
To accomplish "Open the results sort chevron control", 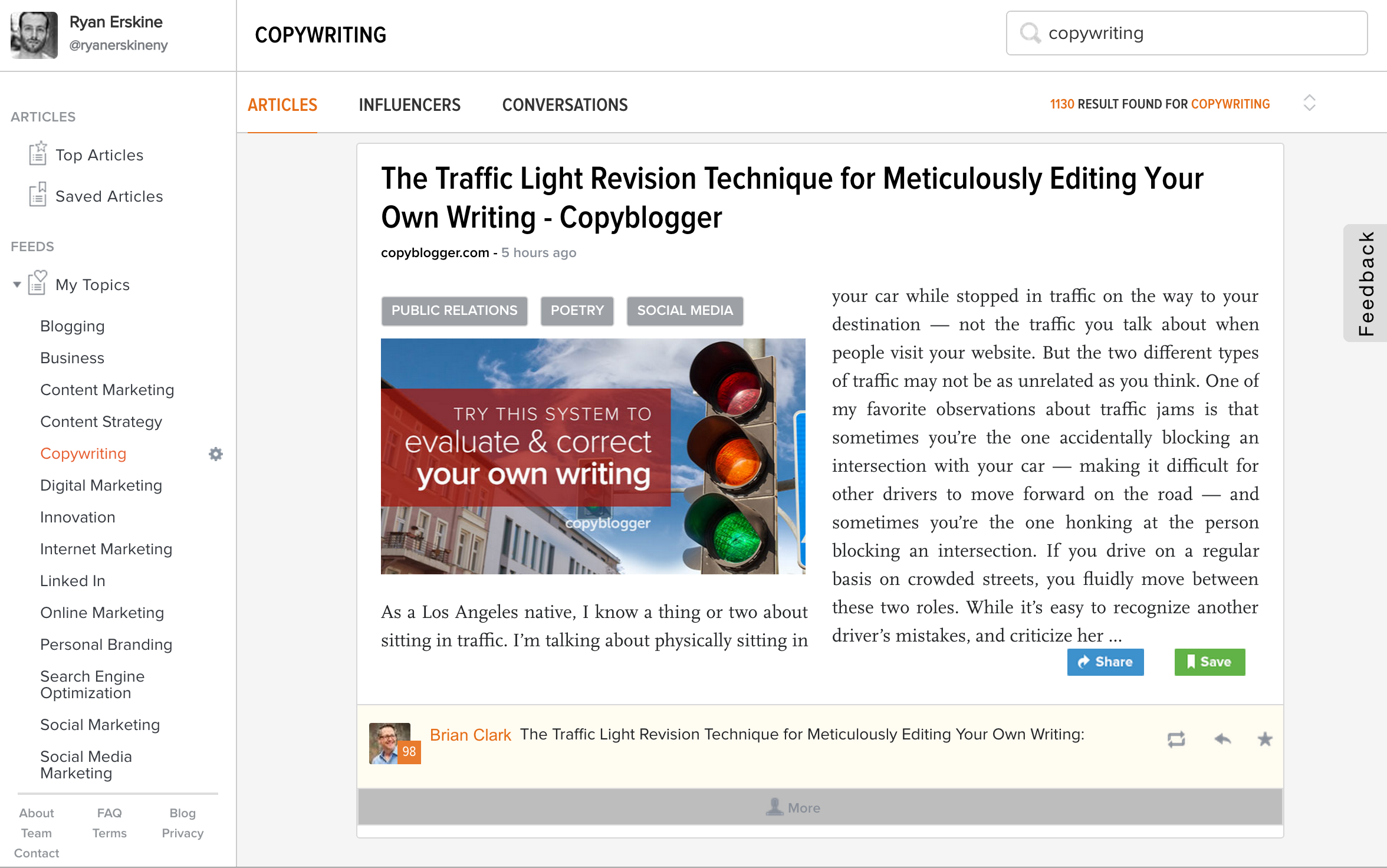I will (1309, 103).
